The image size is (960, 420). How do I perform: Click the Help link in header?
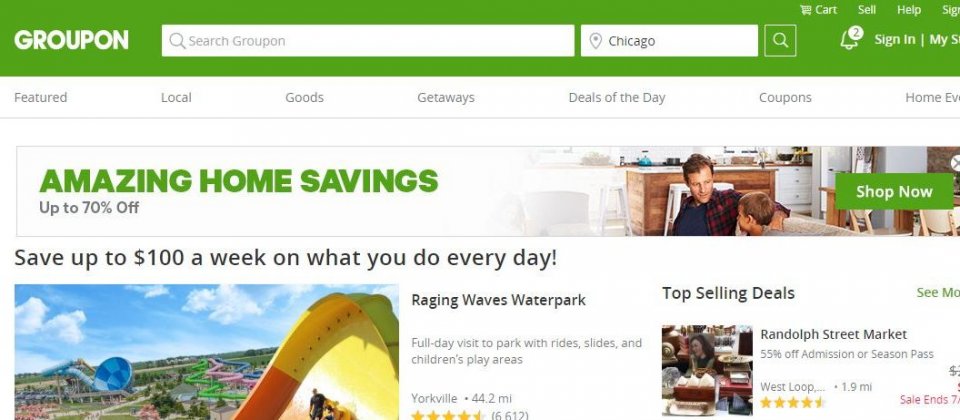[909, 10]
